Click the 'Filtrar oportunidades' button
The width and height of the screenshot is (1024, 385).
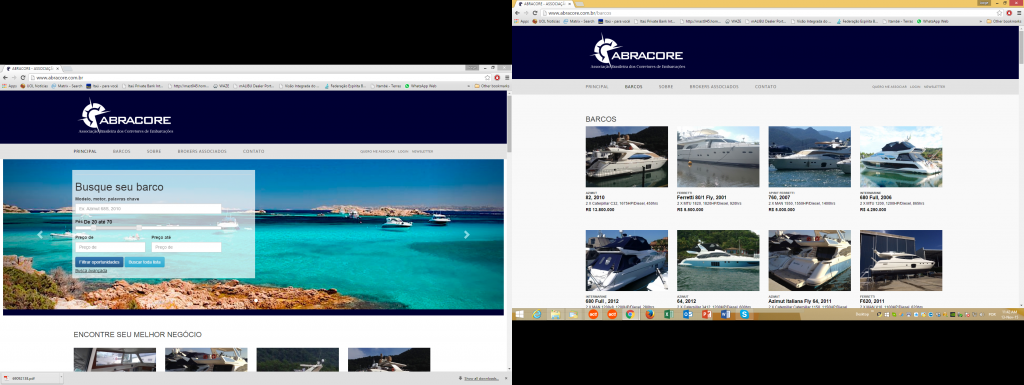[99, 262]
